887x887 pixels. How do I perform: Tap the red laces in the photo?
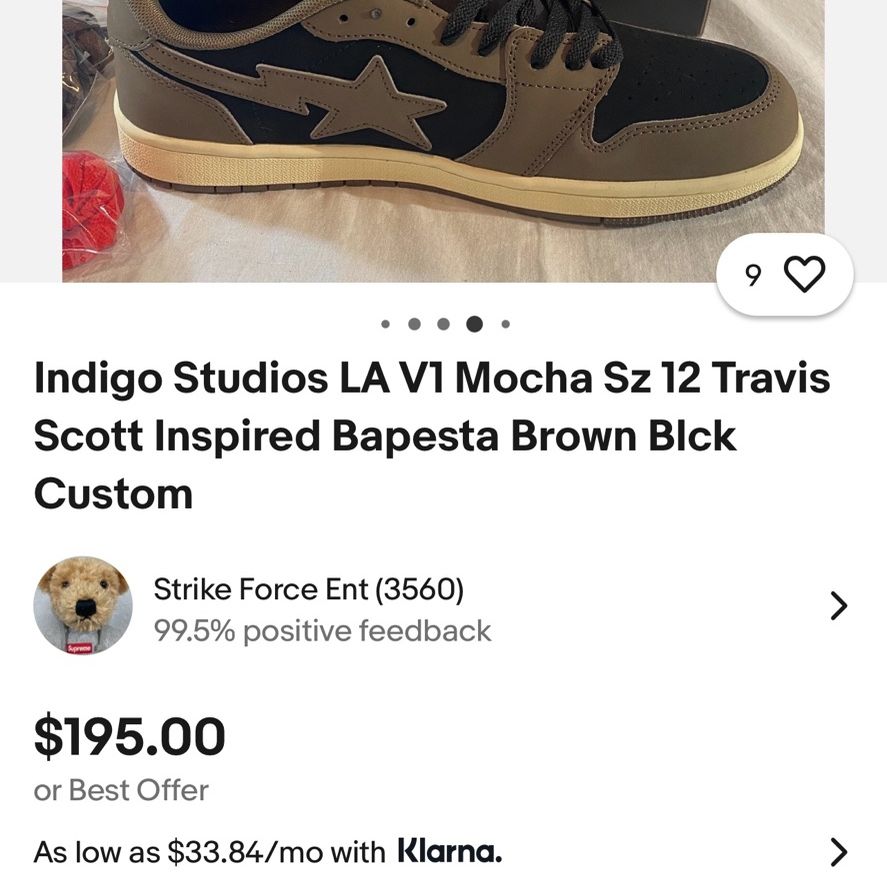[x=92, y=207]
